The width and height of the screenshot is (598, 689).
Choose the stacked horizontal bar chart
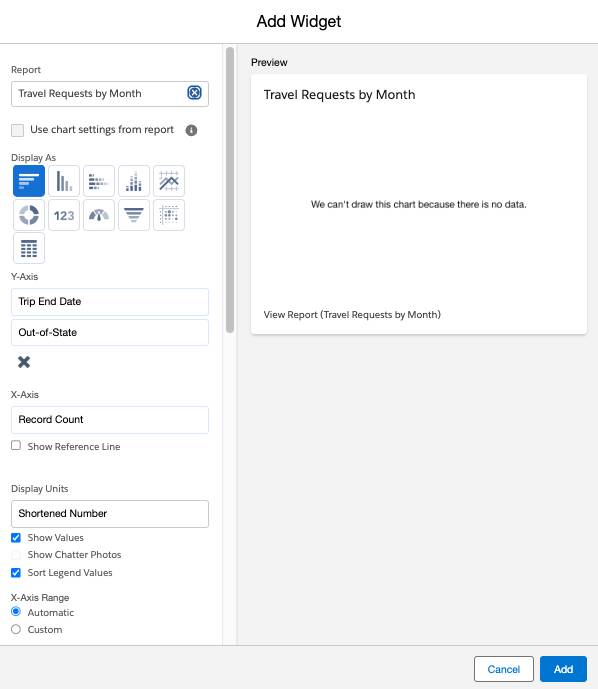[x=99, y=181]
